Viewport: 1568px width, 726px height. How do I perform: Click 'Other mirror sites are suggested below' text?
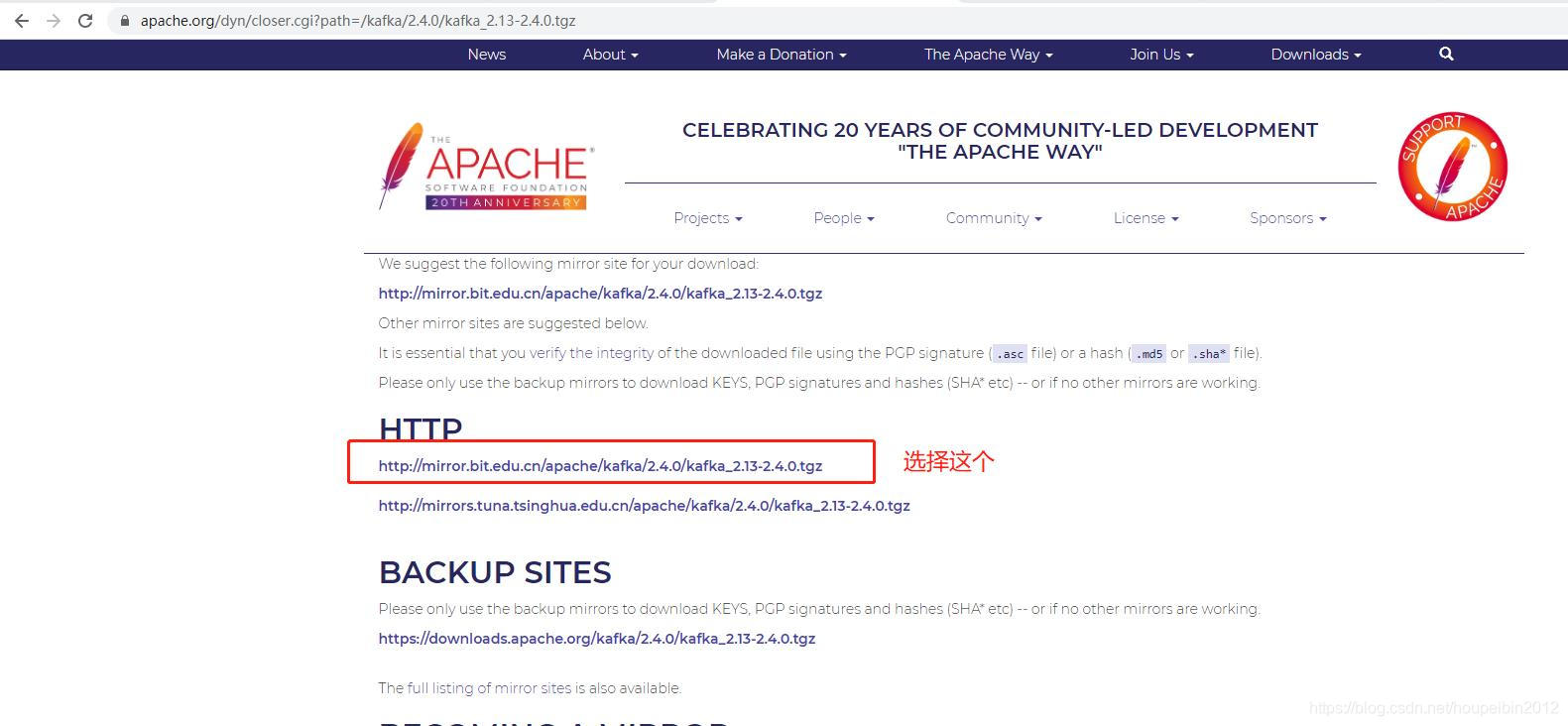(x=513, y=323)
